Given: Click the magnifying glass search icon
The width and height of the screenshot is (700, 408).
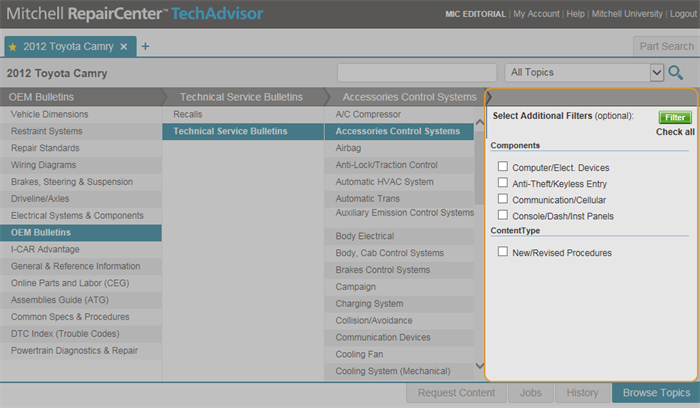Looking at the screenshot, I should pos(675,72).
